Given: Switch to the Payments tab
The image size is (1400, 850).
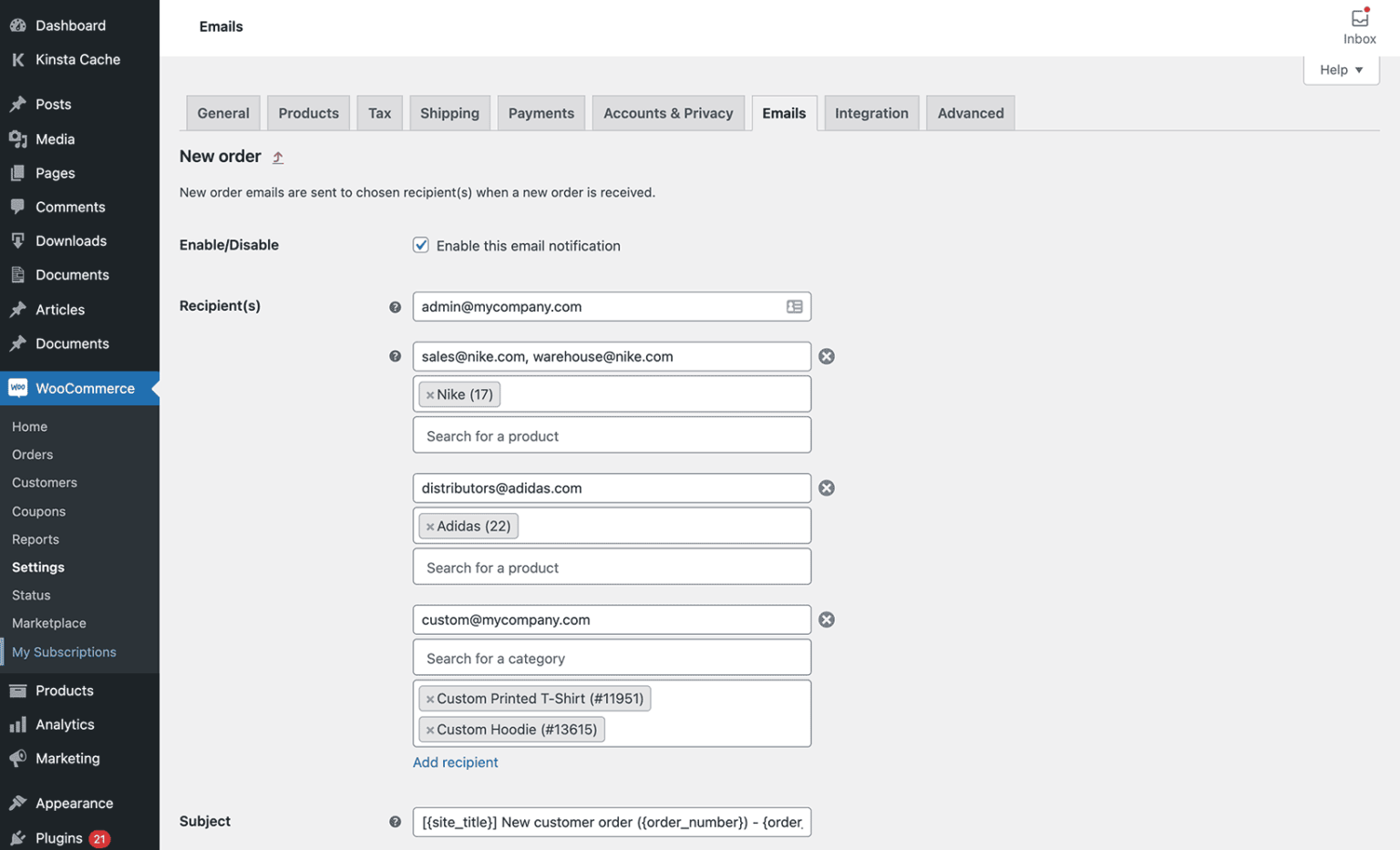Looking at the screenshot, I should tap(540, 112).
